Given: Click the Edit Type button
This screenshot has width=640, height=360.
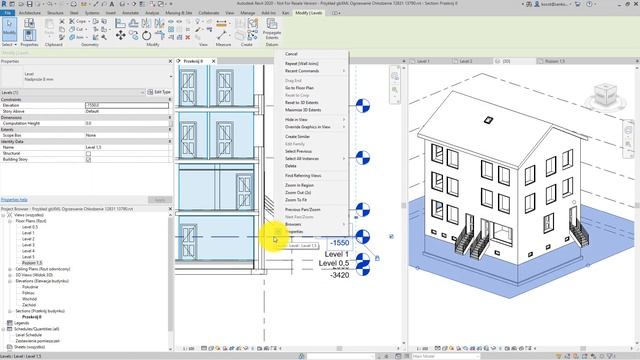Looking at the screenshot, I should tap(159, 92).
